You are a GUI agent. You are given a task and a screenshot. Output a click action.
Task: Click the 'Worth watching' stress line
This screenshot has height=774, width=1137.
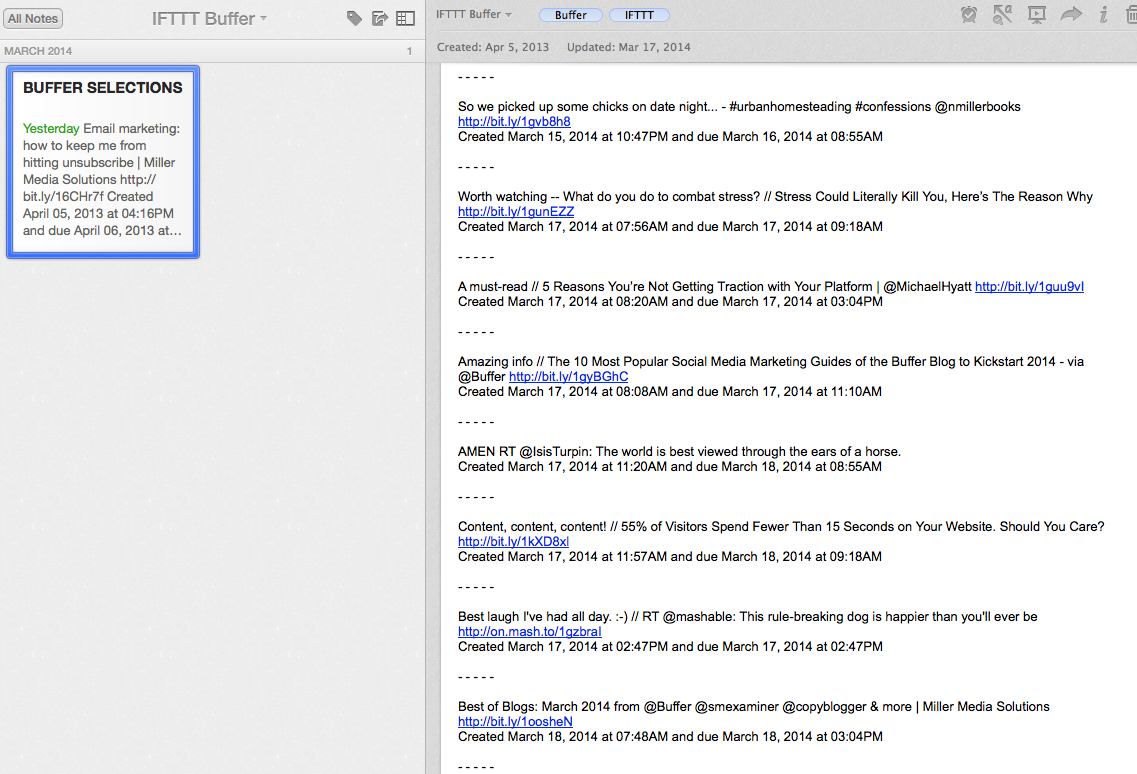click(775, 197)
